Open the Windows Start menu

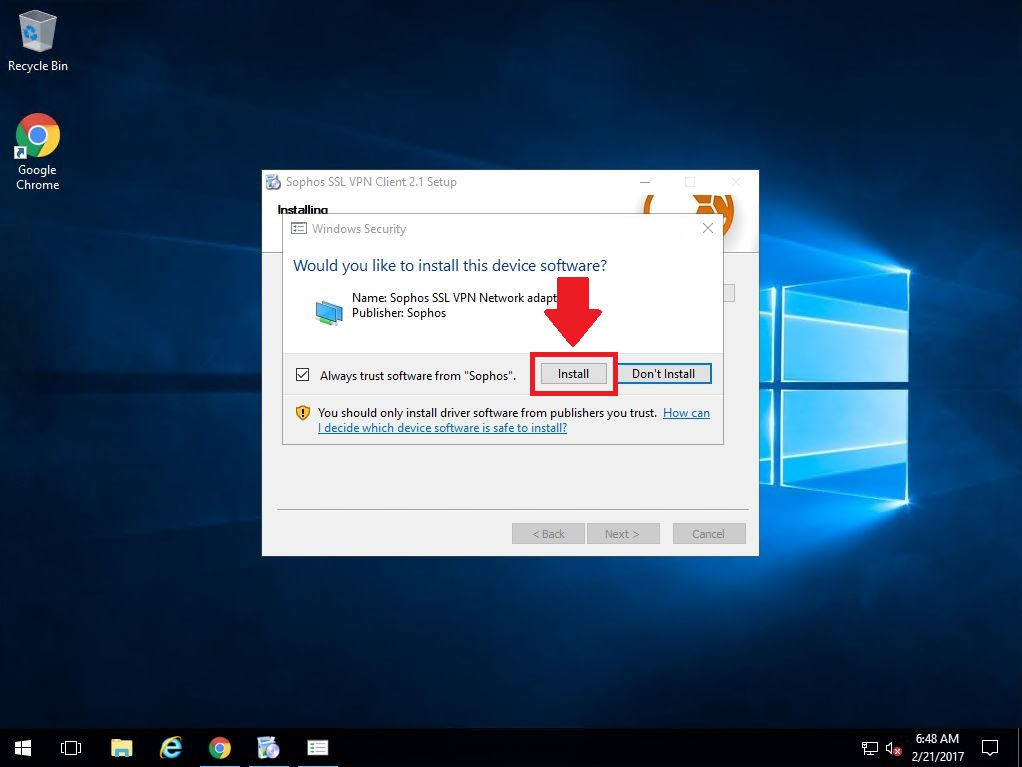click(x=23, y=748)
